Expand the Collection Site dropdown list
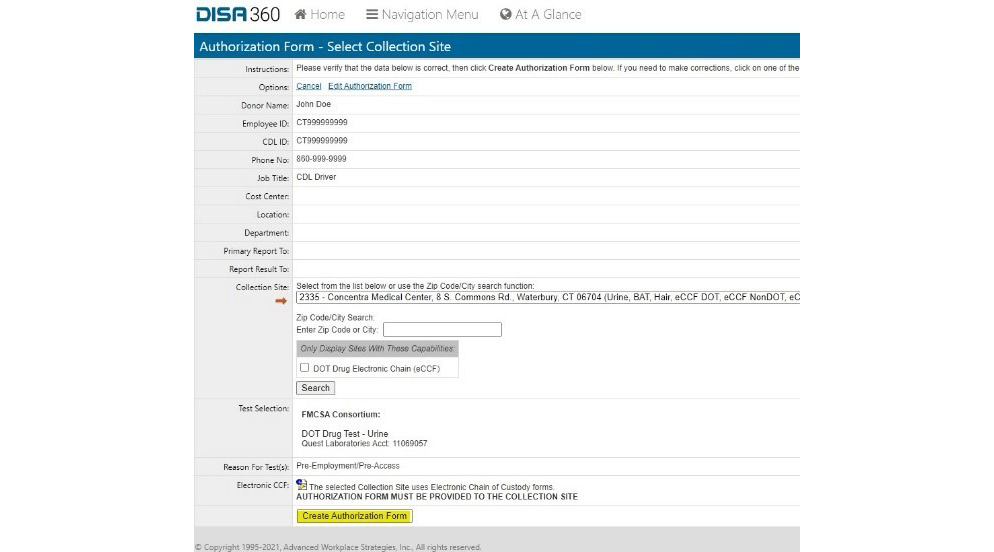 point(548,297)
